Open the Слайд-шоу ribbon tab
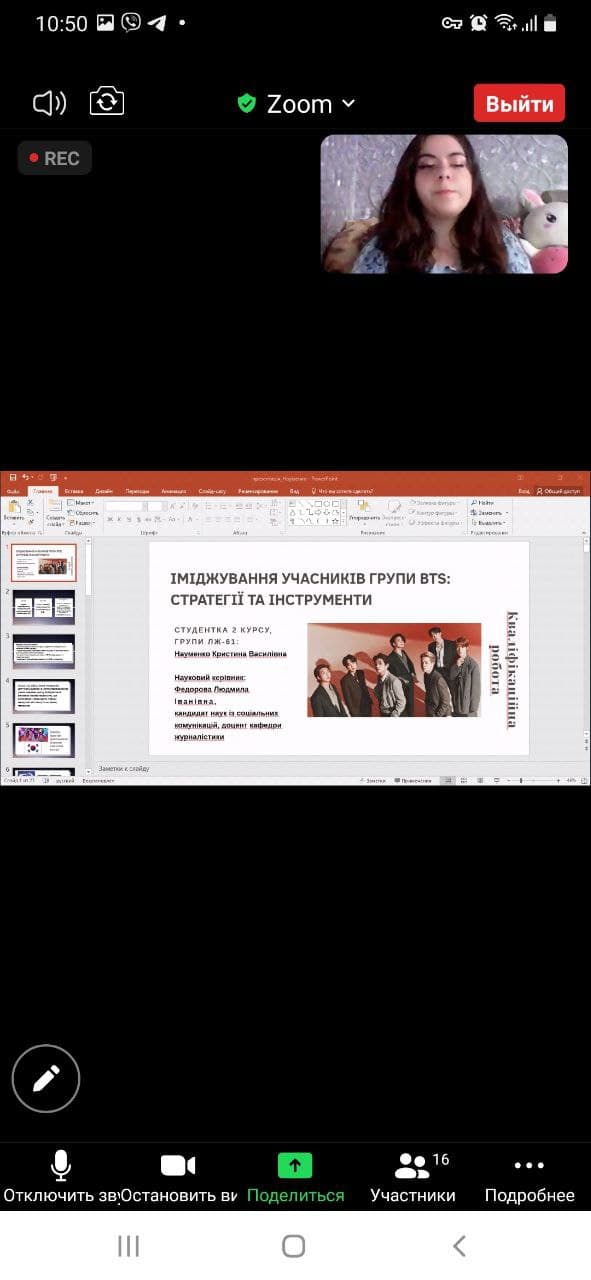The width and height of the screenshot is (591, 1280). click(x=212, y=491)
